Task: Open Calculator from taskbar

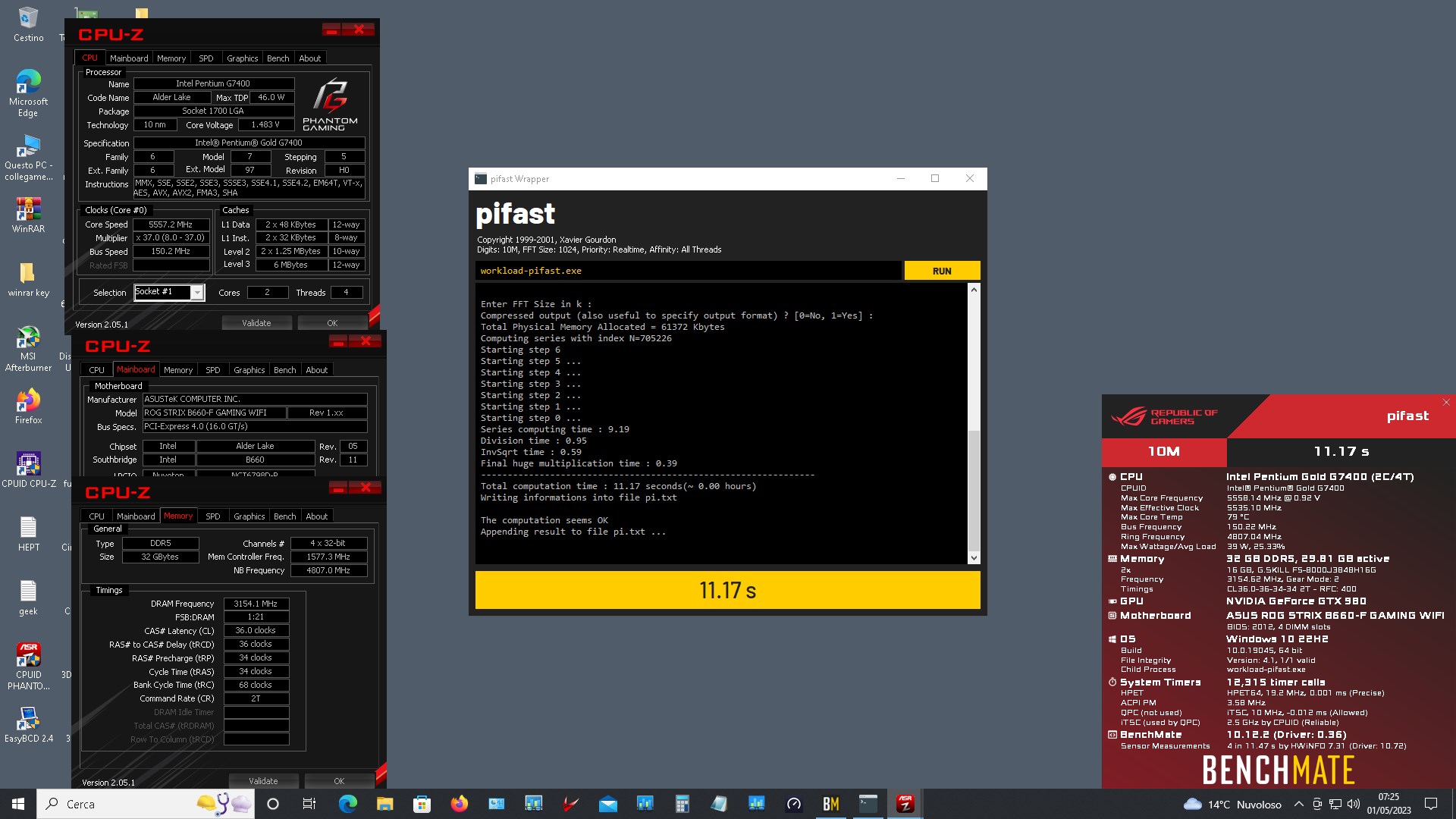Action: point(682,804)
